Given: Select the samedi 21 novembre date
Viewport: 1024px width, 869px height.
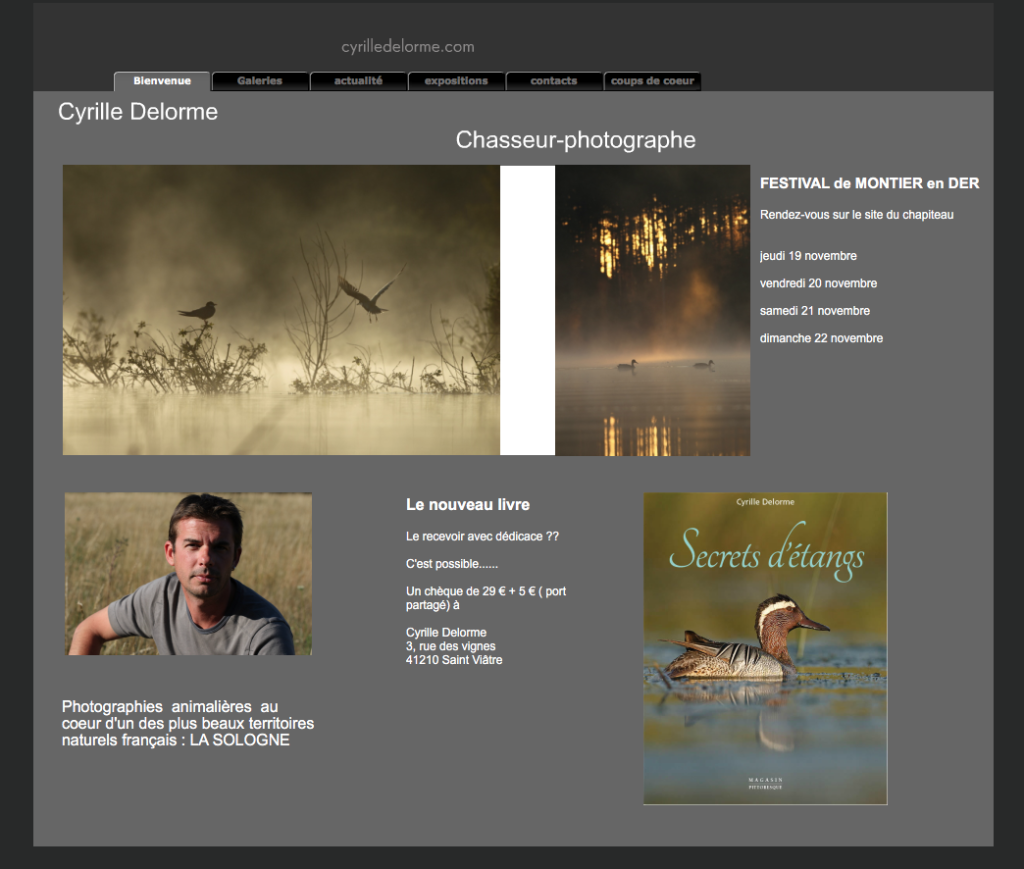Looking at the screenshot, I should (x=814, y=311).
